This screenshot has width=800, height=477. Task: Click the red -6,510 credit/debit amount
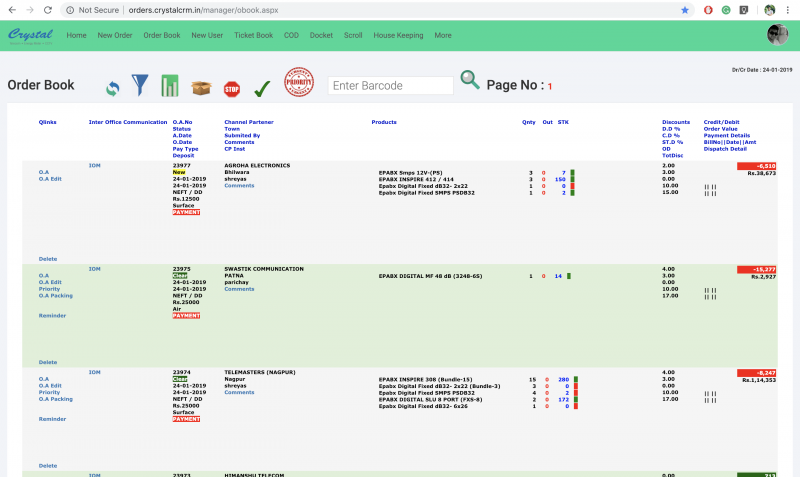pyautogui.click(x=757, y=166)
